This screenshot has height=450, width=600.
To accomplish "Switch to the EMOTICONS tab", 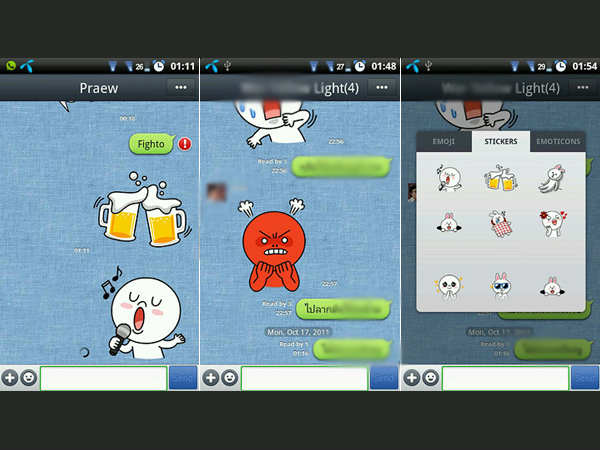I will [559, 142].
